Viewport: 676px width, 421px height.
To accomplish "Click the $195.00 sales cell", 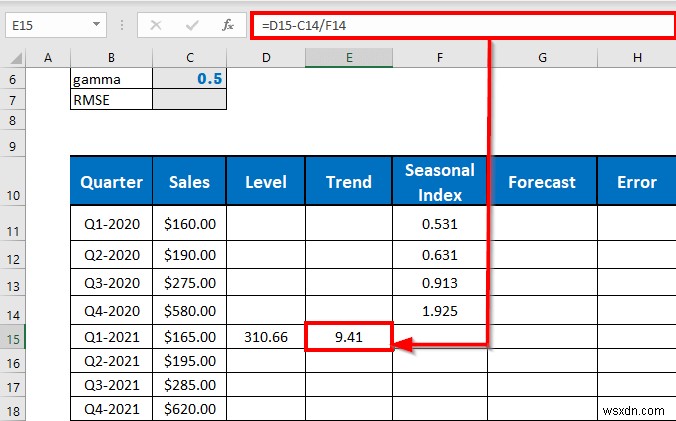I will (190, 361).
